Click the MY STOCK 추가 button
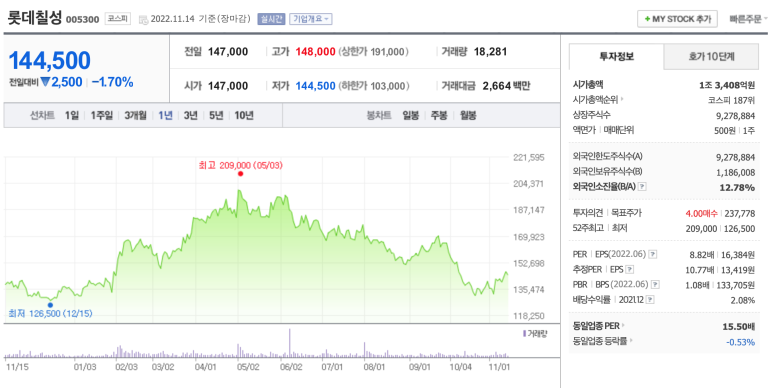 677,19
